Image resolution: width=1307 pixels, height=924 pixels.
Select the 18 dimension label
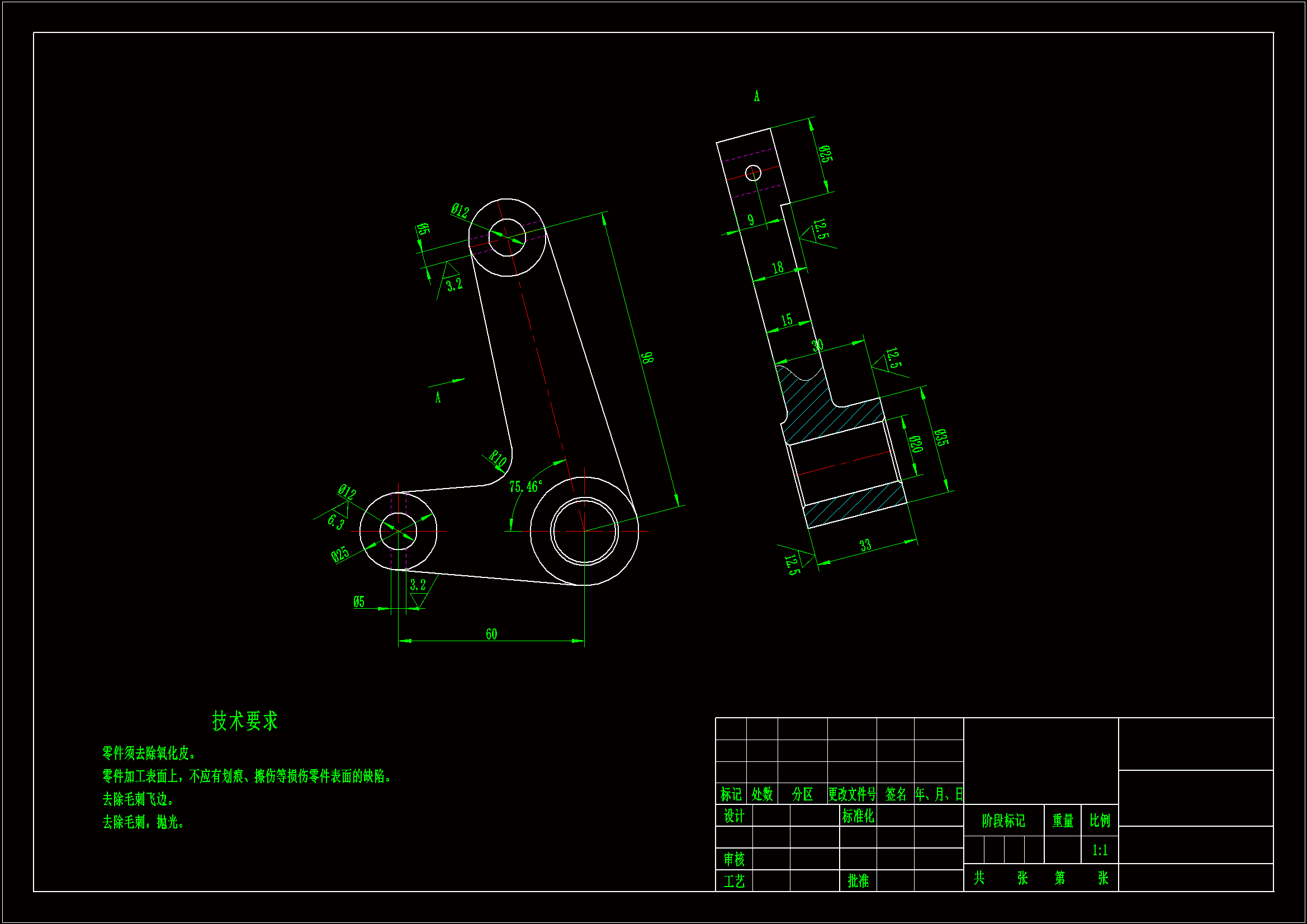coord(778,268)
